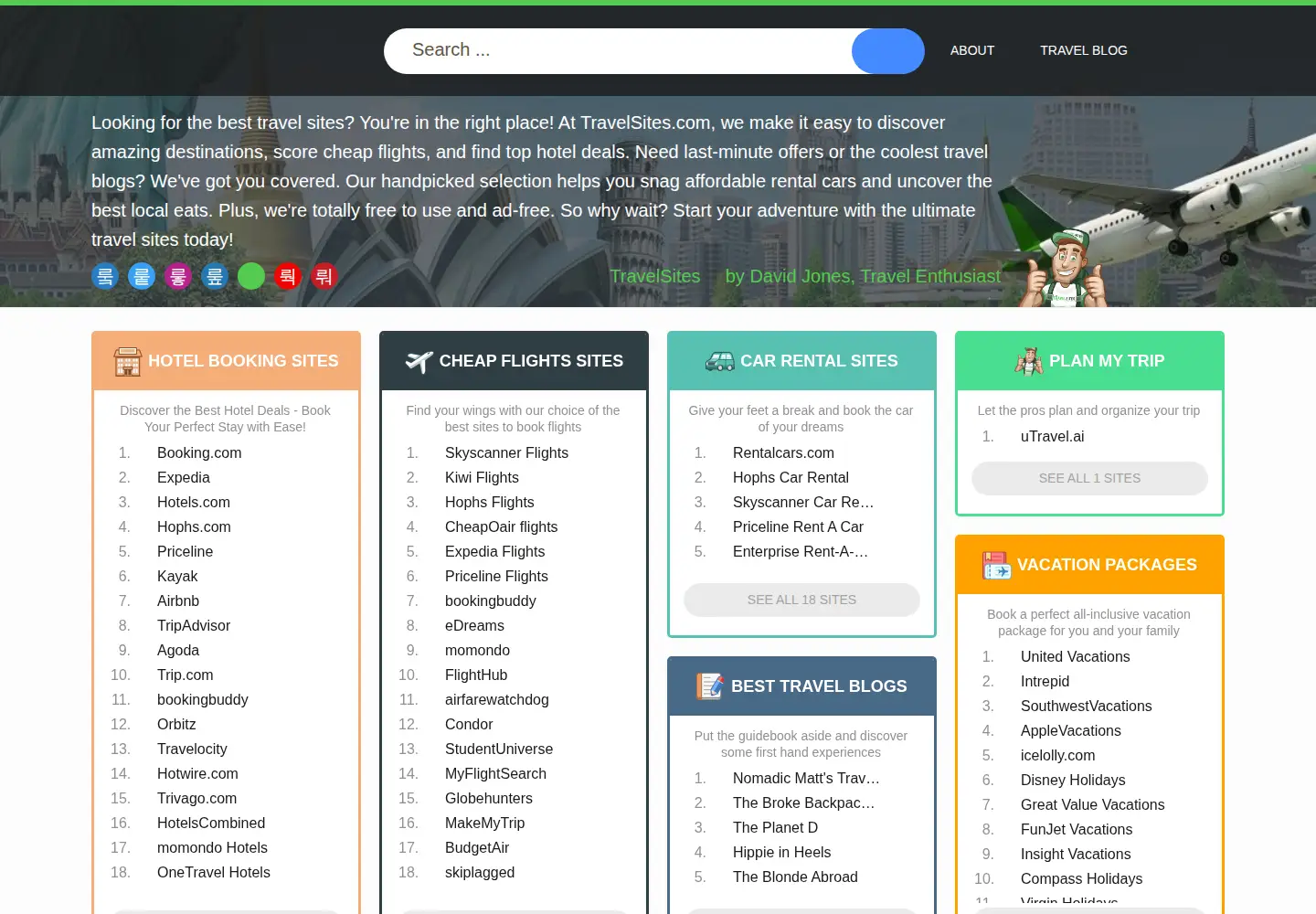Open the BEST TRAVEL BLOGS heading link

[819, 686]
